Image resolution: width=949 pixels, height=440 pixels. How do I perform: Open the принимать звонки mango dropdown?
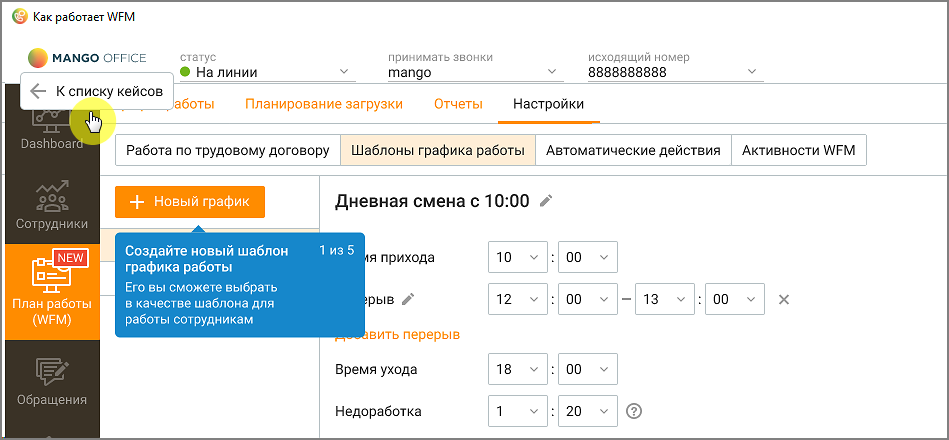pos(476,73)
